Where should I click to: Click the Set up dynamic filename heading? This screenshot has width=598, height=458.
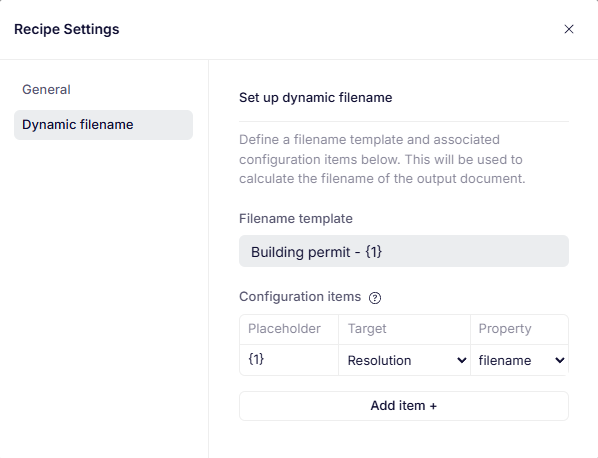coord(315,98)
